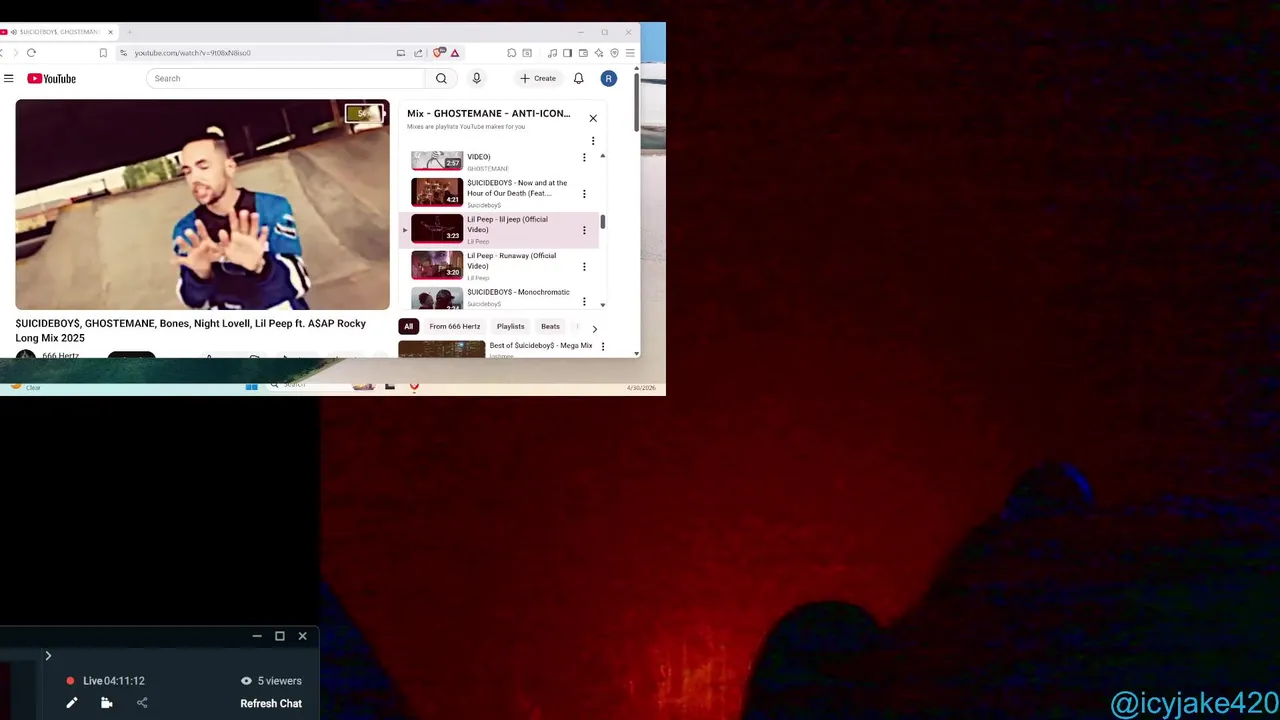Screen dimensions: 1280x720
Task: Share the page using address bar share icon
Action: (x=418, y=53)
